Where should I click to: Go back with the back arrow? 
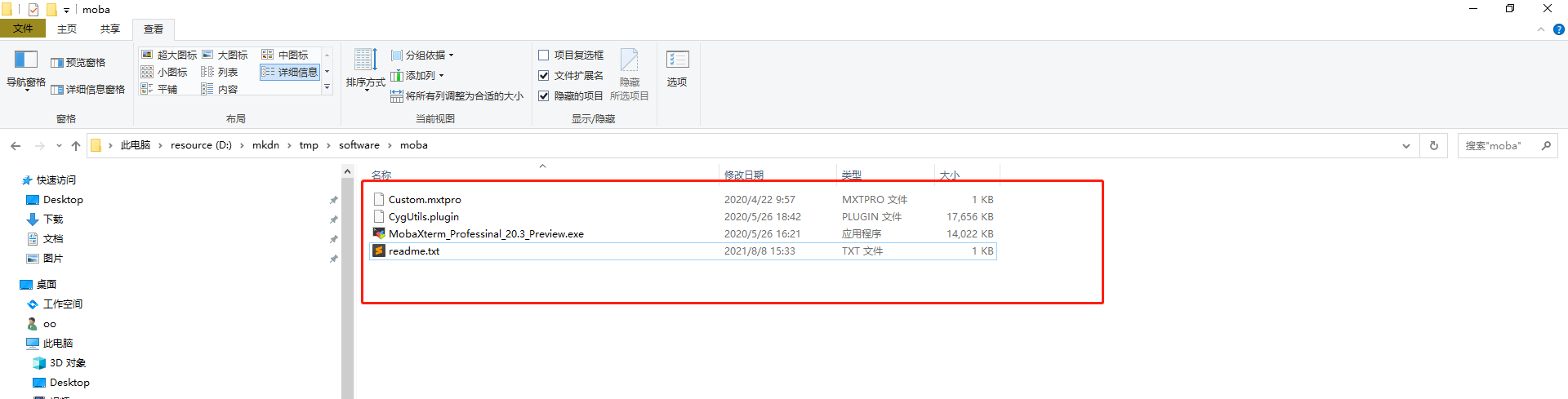[x=16, y=145]
